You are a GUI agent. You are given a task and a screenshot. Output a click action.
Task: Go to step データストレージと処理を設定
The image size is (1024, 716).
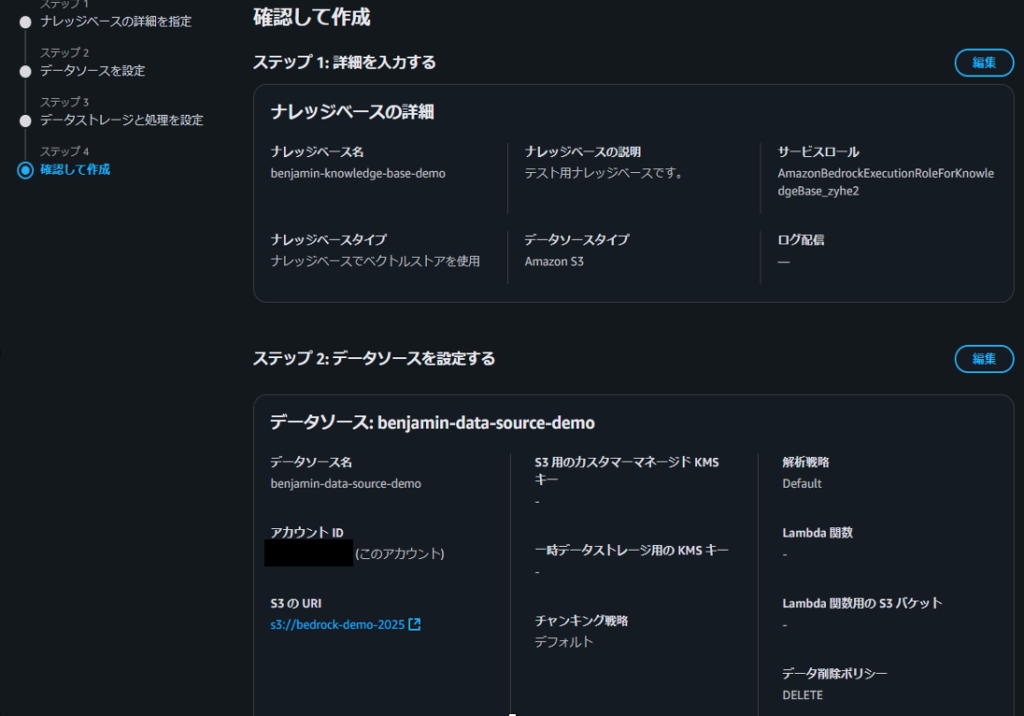tap(121, 120)
